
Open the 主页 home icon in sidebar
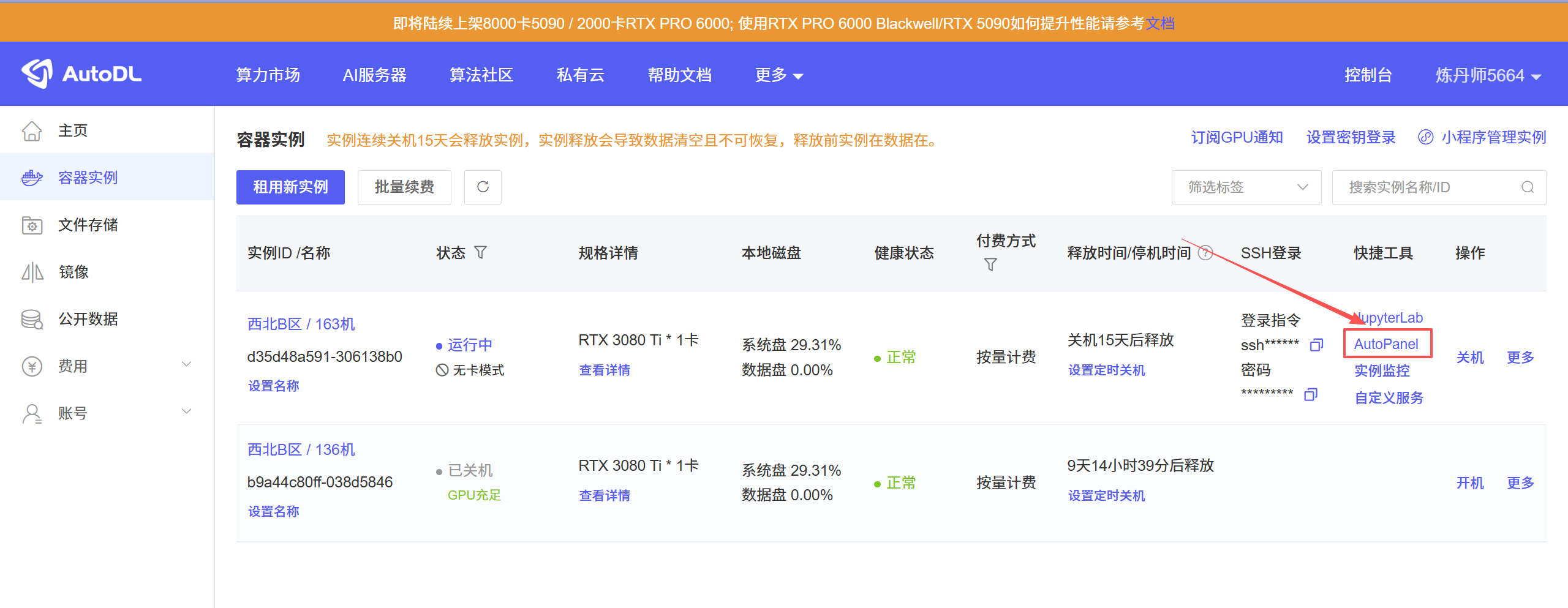click(x=32, y=130)
